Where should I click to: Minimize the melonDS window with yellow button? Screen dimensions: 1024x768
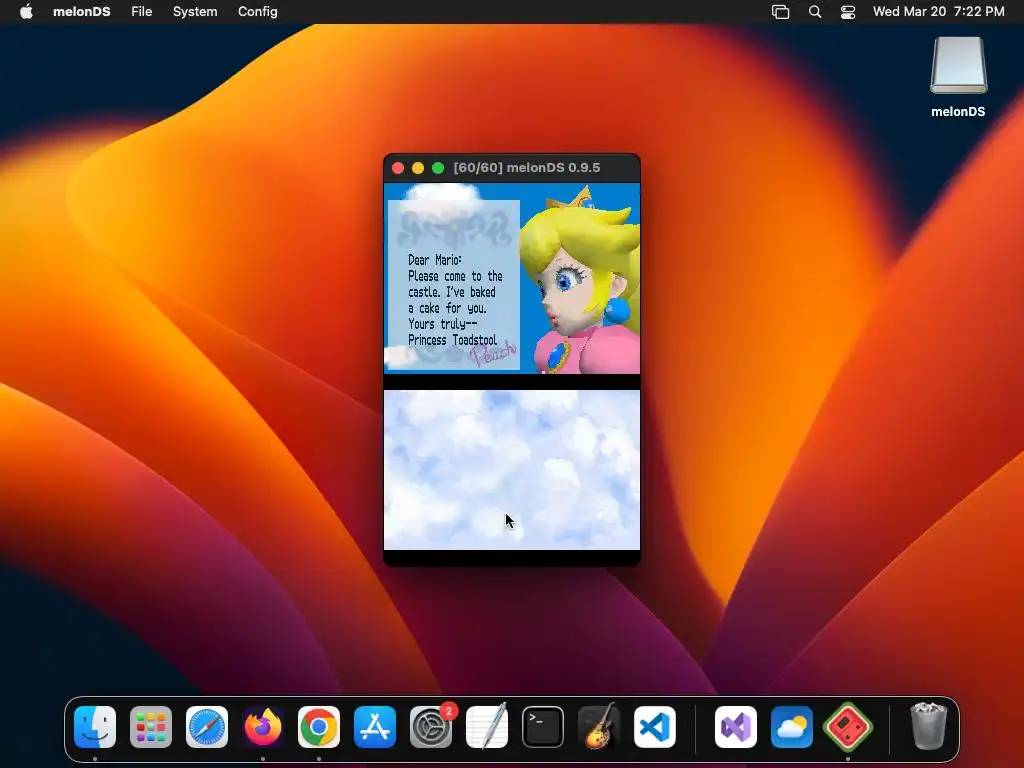coord(418,168)
